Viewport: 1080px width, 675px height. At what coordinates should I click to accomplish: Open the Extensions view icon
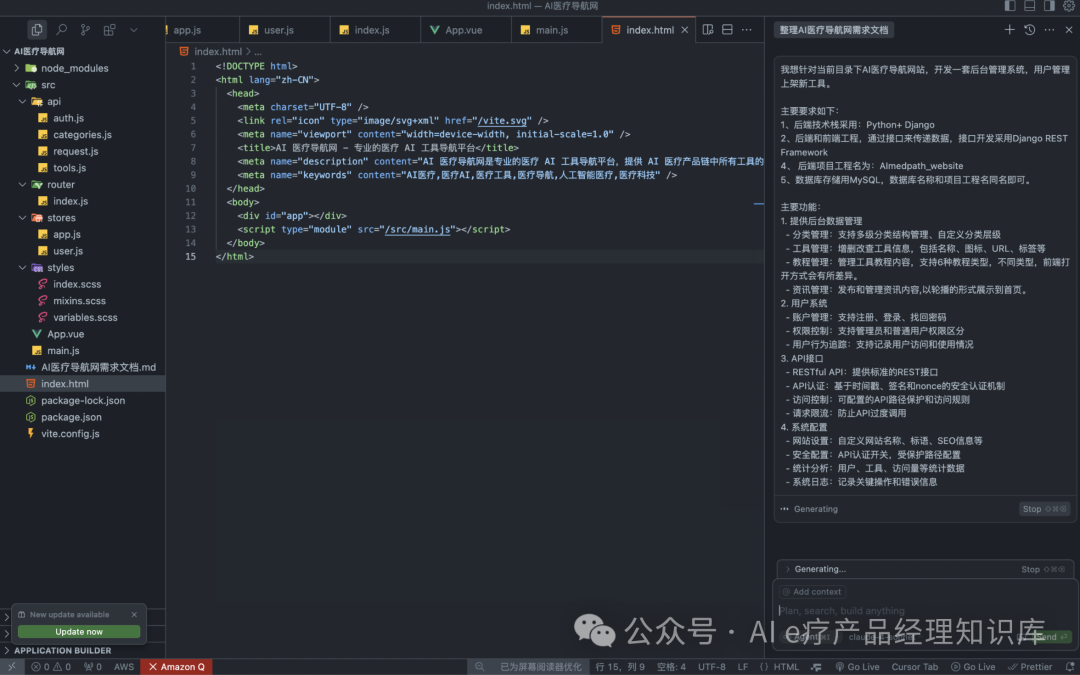pyautogui.click(x=109, y=30)
